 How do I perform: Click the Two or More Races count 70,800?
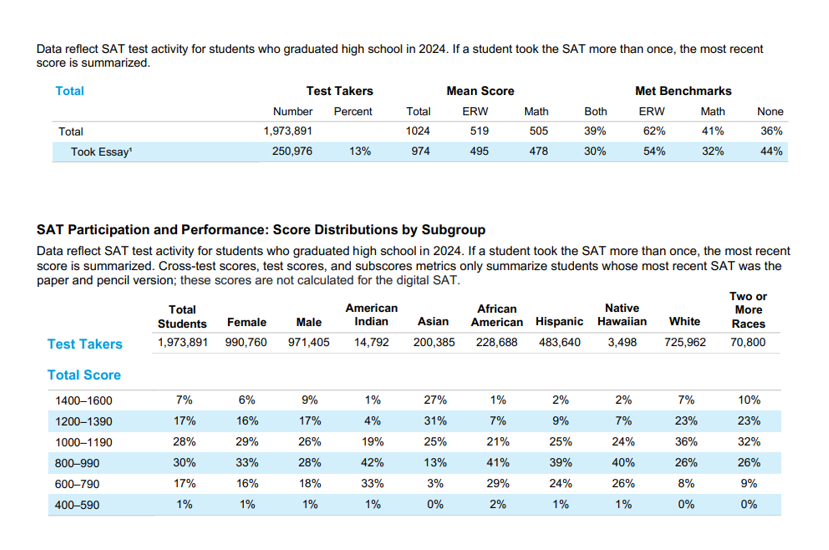point(748,343)
